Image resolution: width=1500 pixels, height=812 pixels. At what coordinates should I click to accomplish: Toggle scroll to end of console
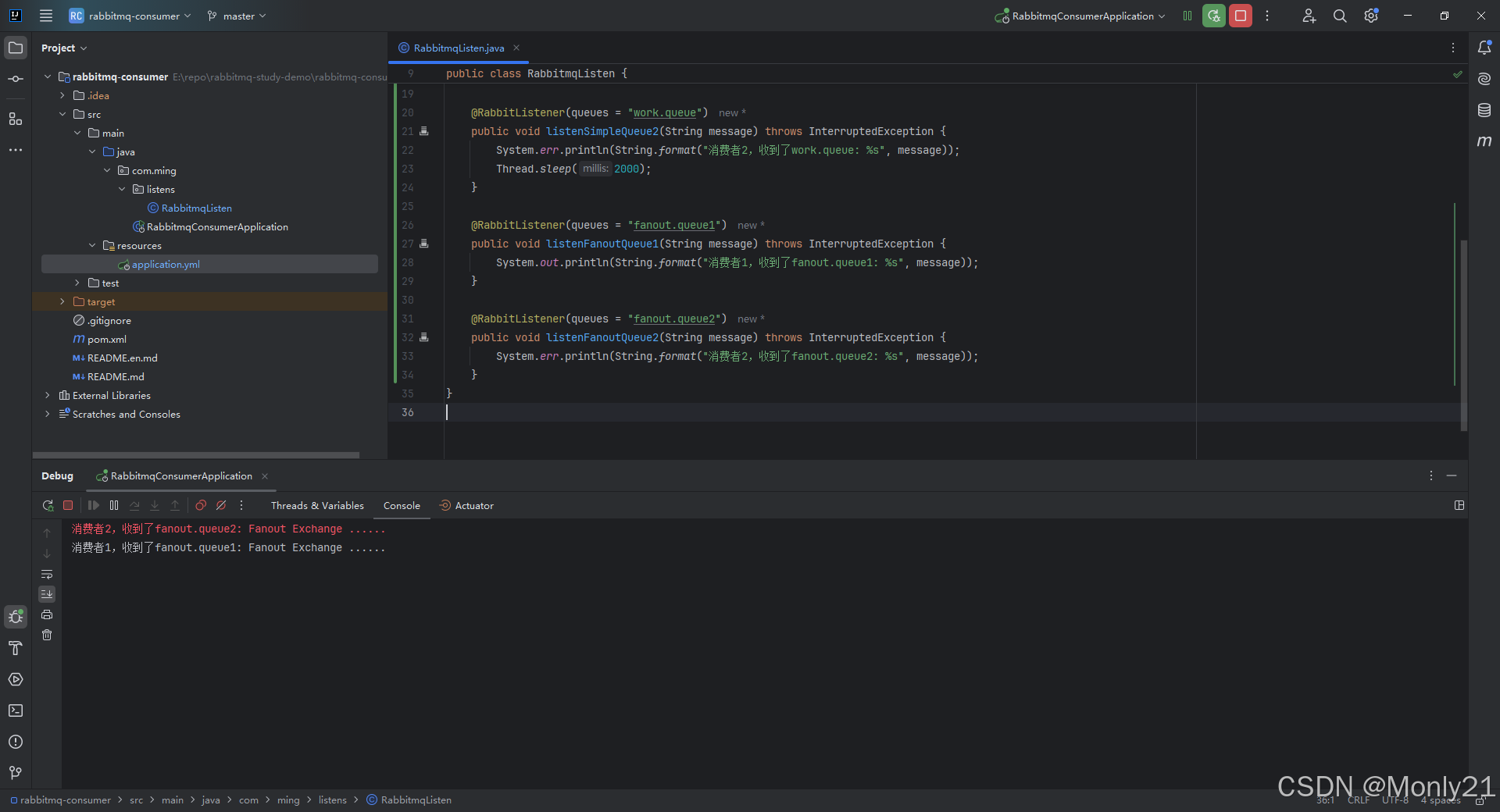(x=47, y=594)
